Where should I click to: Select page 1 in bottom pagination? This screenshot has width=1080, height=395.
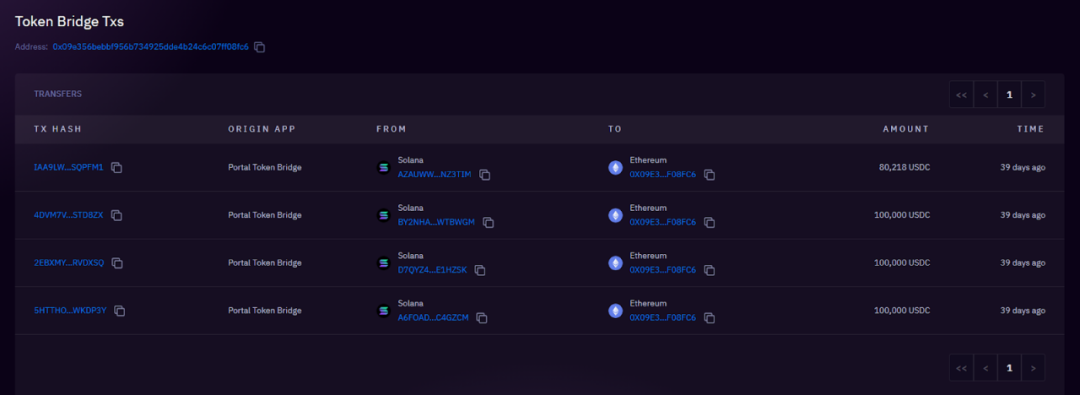(x=1009, y=368)
